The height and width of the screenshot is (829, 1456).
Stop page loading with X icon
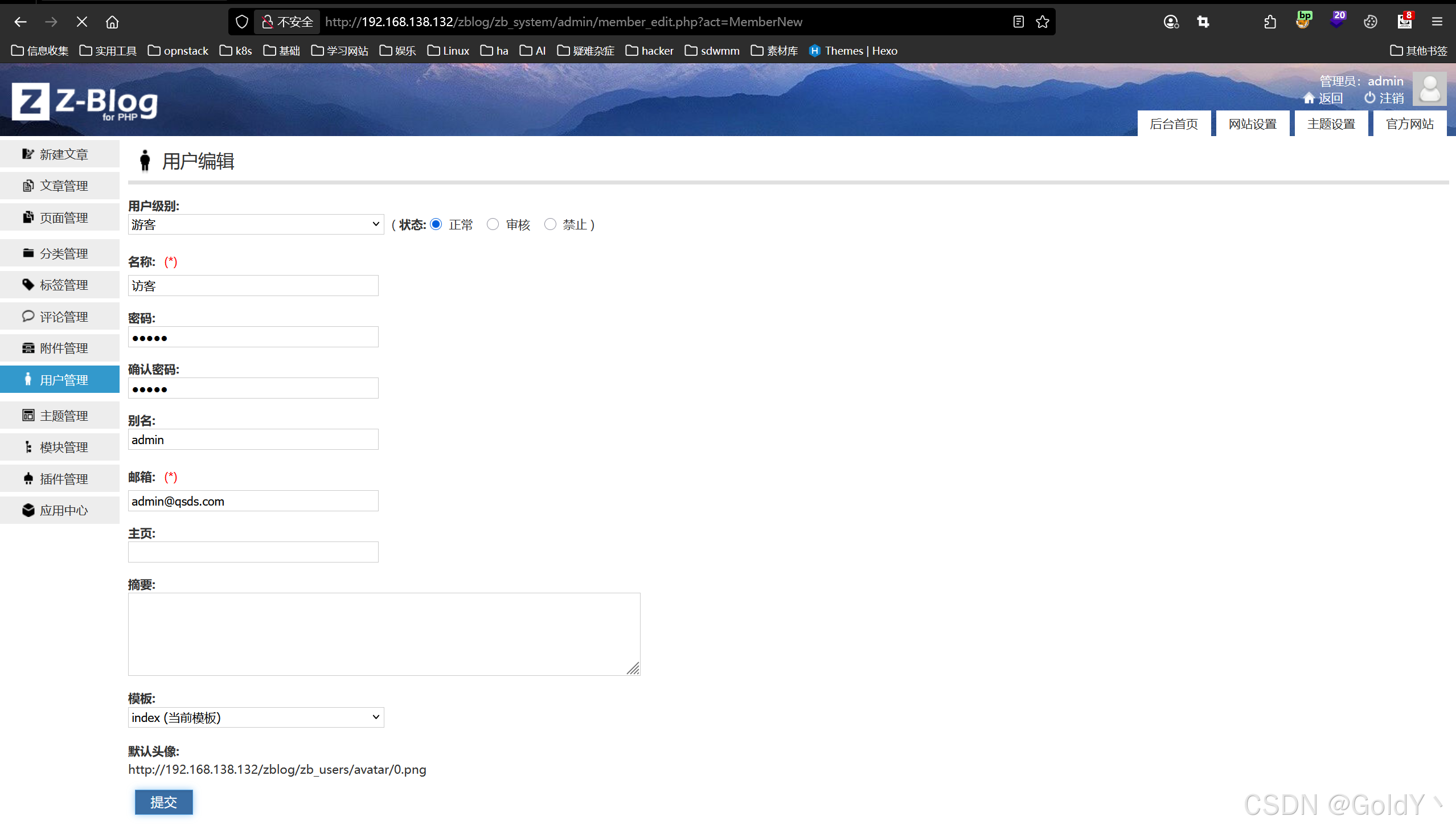tap(81, 22)
